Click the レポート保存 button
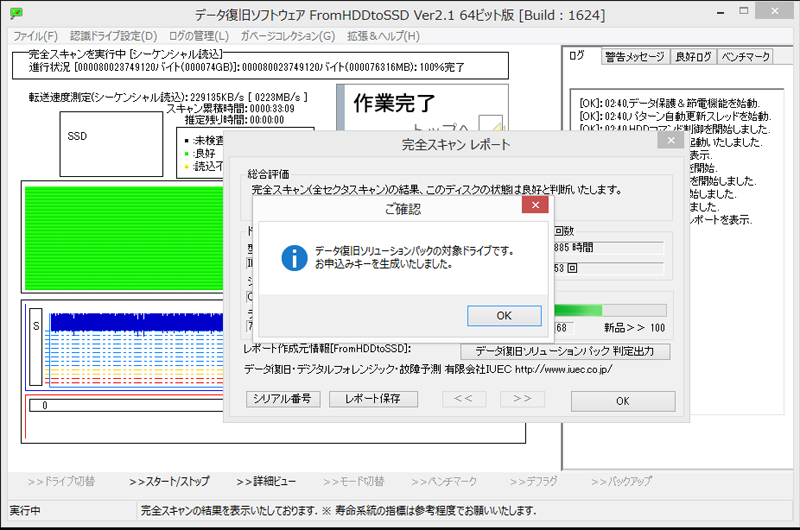 point(373,399)
